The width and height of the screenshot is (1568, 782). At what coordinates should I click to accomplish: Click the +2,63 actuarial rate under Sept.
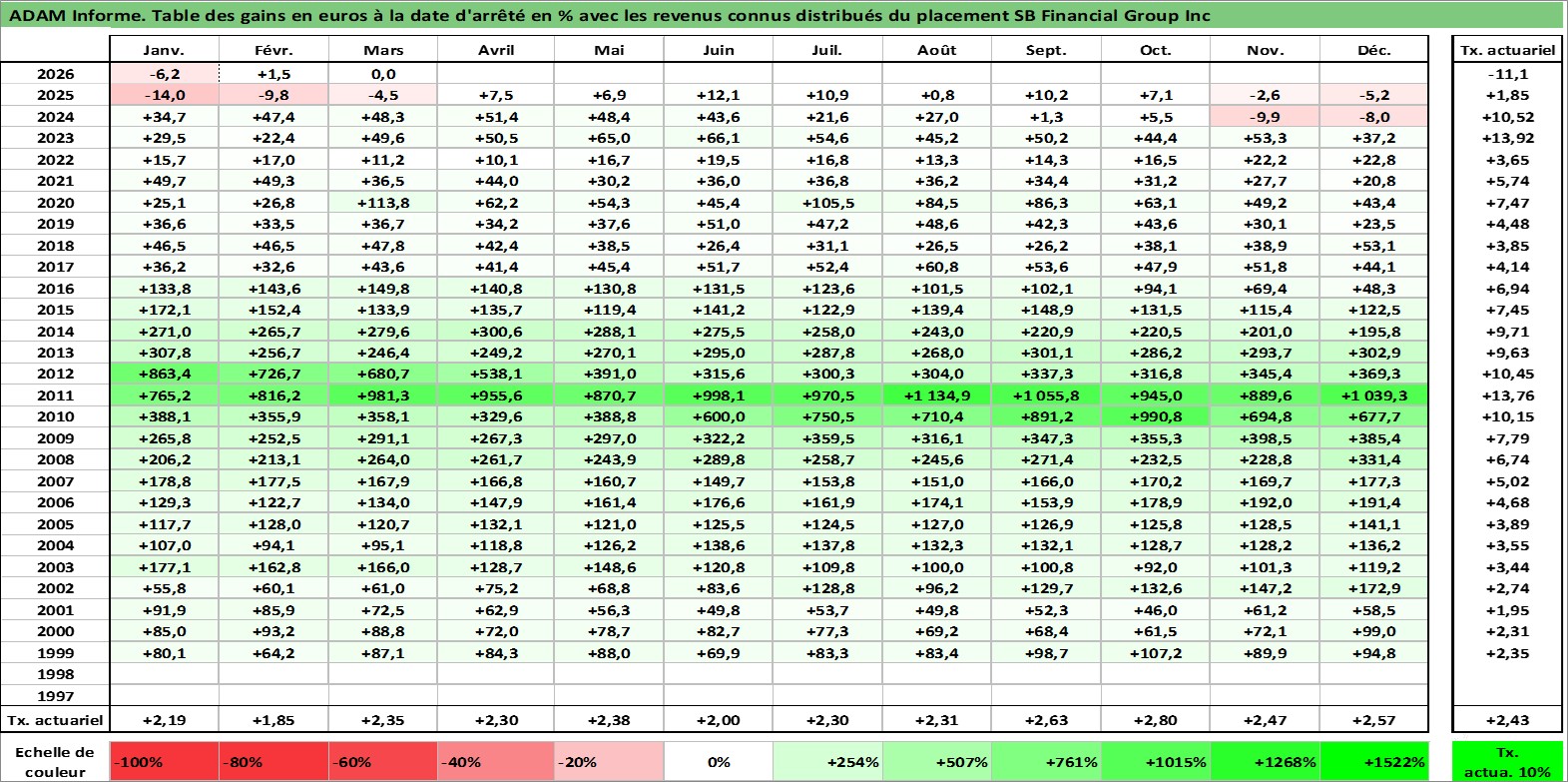click(x=1046, y=720)
